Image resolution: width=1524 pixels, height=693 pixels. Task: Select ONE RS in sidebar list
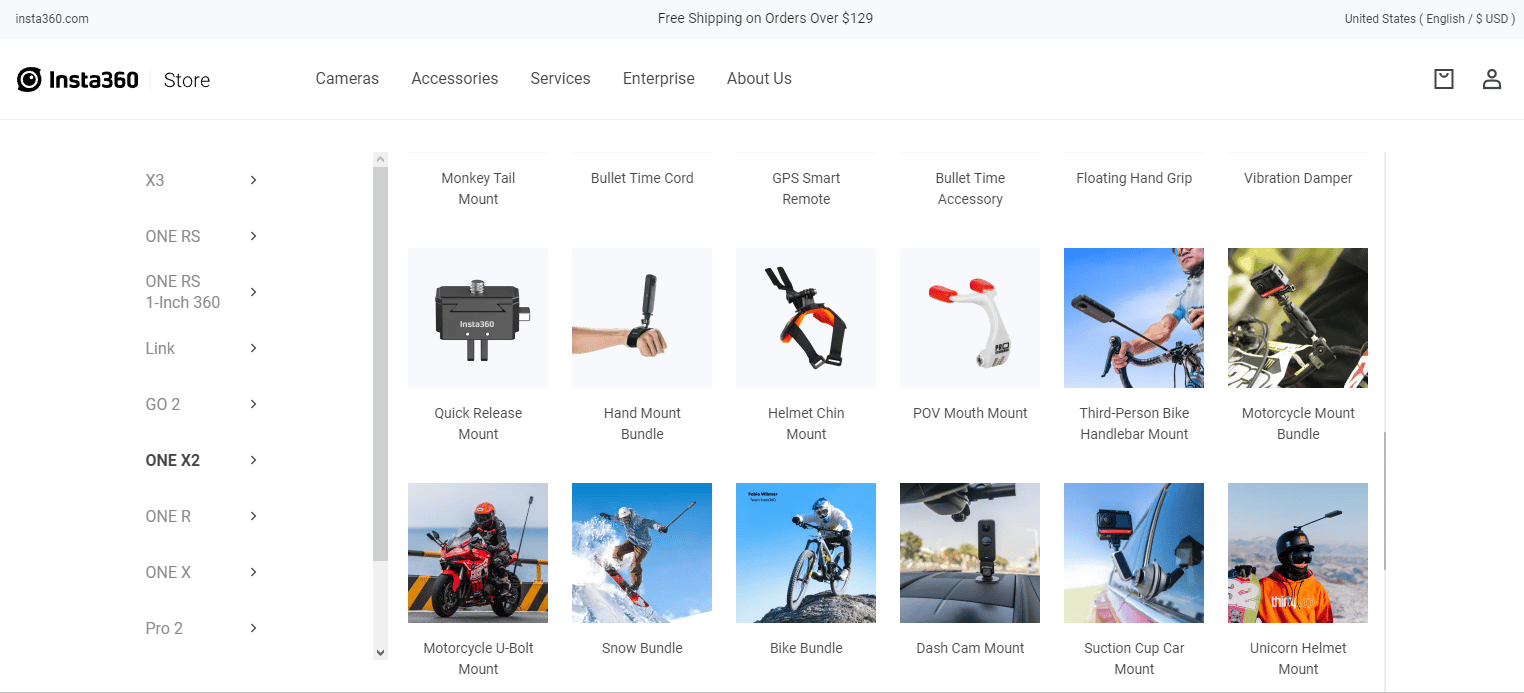pyautogui.click(x=173, y=236)
